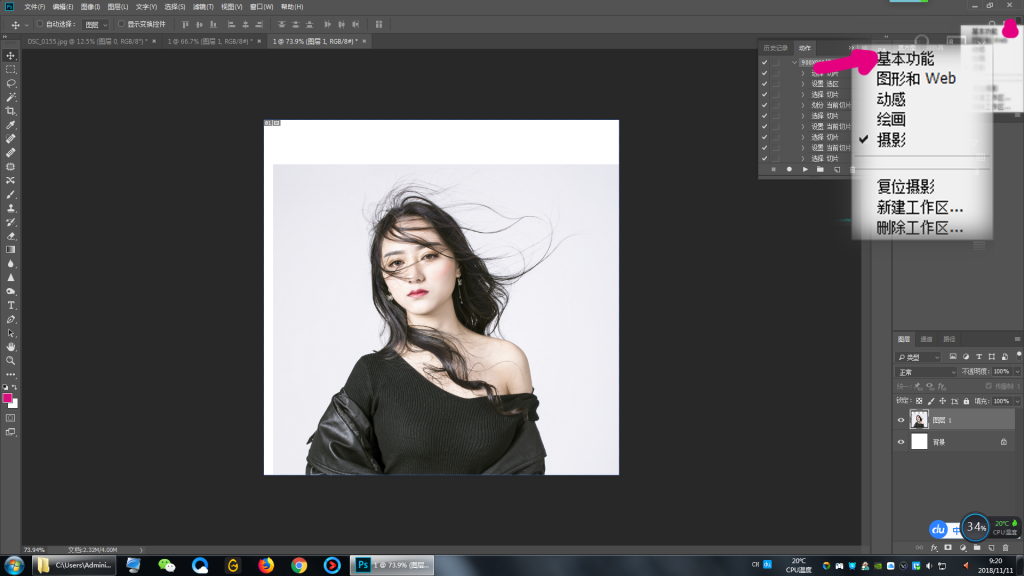Enable the 自动选择 checkbox
The height and width of the screenshot is (576, 1024).
pyautogui.click(x=39, y=24)
